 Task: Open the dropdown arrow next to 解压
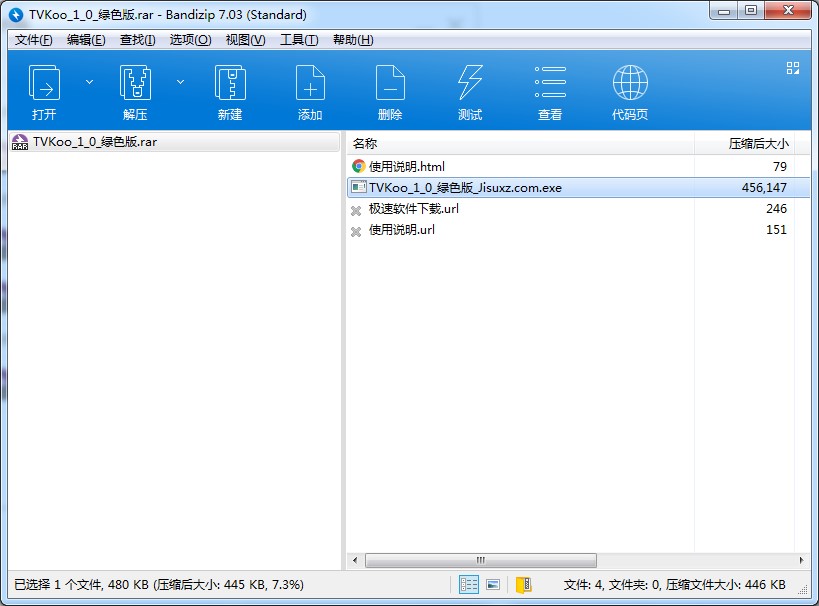[x=180, y=82]
